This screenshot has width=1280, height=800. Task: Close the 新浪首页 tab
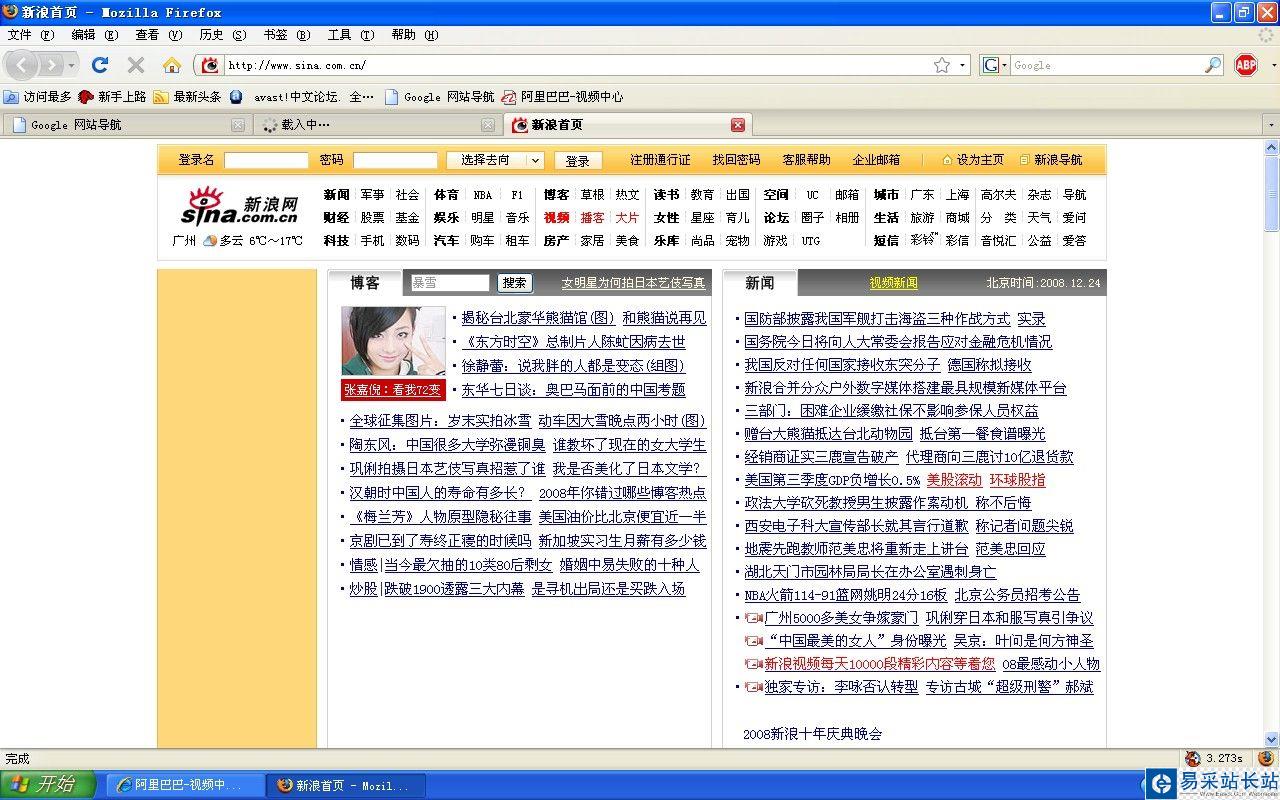point(738,125)
